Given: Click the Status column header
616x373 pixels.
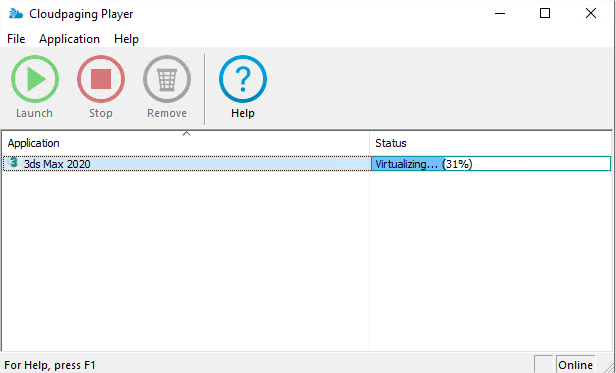Looking at the screenshot, I should (x=490, y=143).
